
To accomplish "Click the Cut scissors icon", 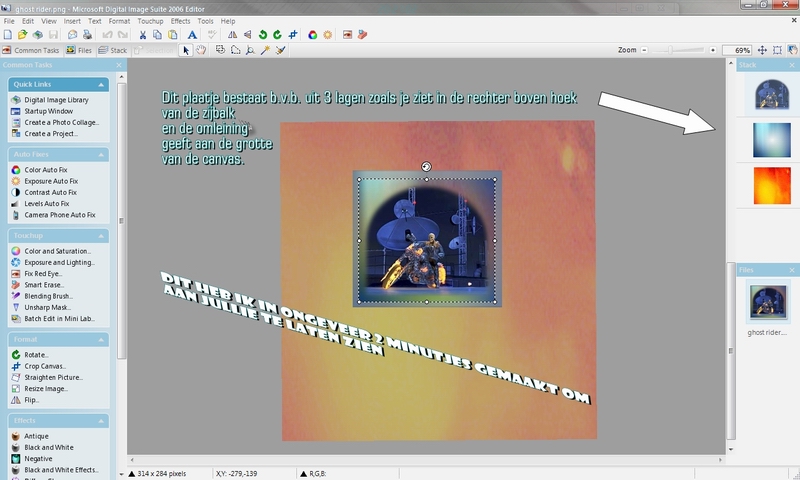I will pos(143,35).
